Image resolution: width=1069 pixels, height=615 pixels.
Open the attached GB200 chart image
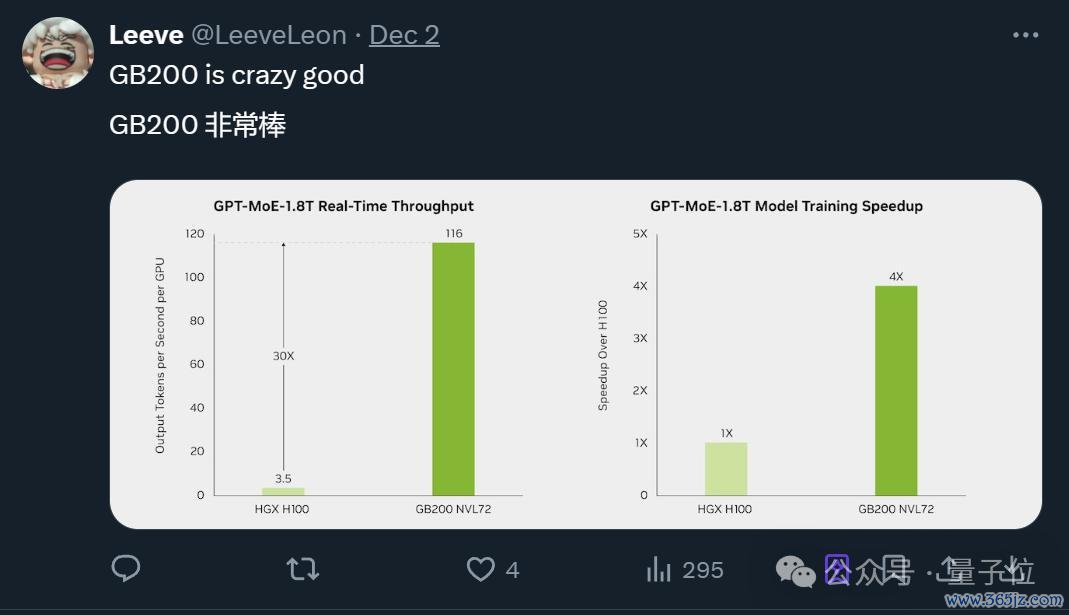[x=575, y=354]
